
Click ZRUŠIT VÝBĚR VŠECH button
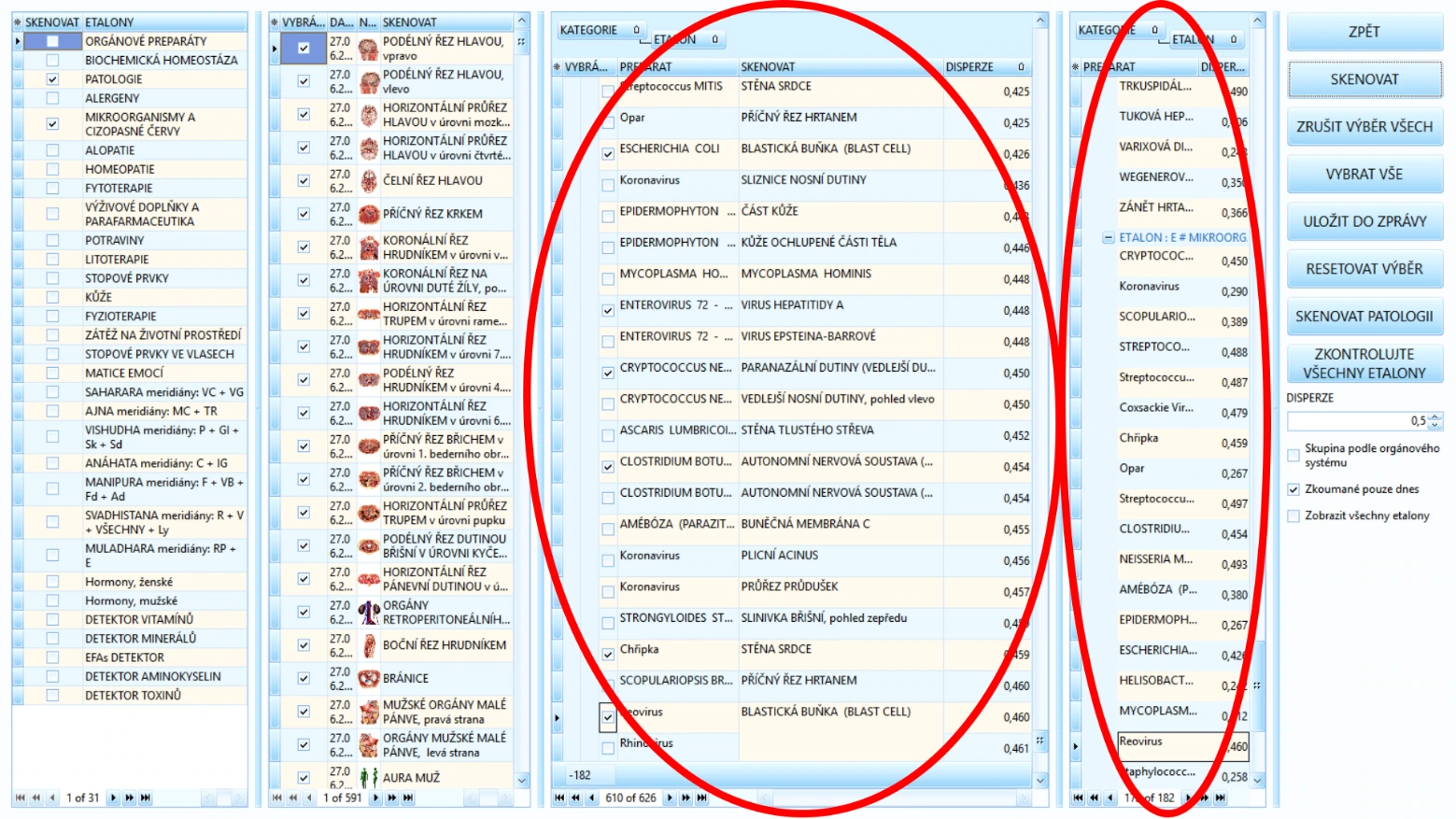[x=1364, y=127]
